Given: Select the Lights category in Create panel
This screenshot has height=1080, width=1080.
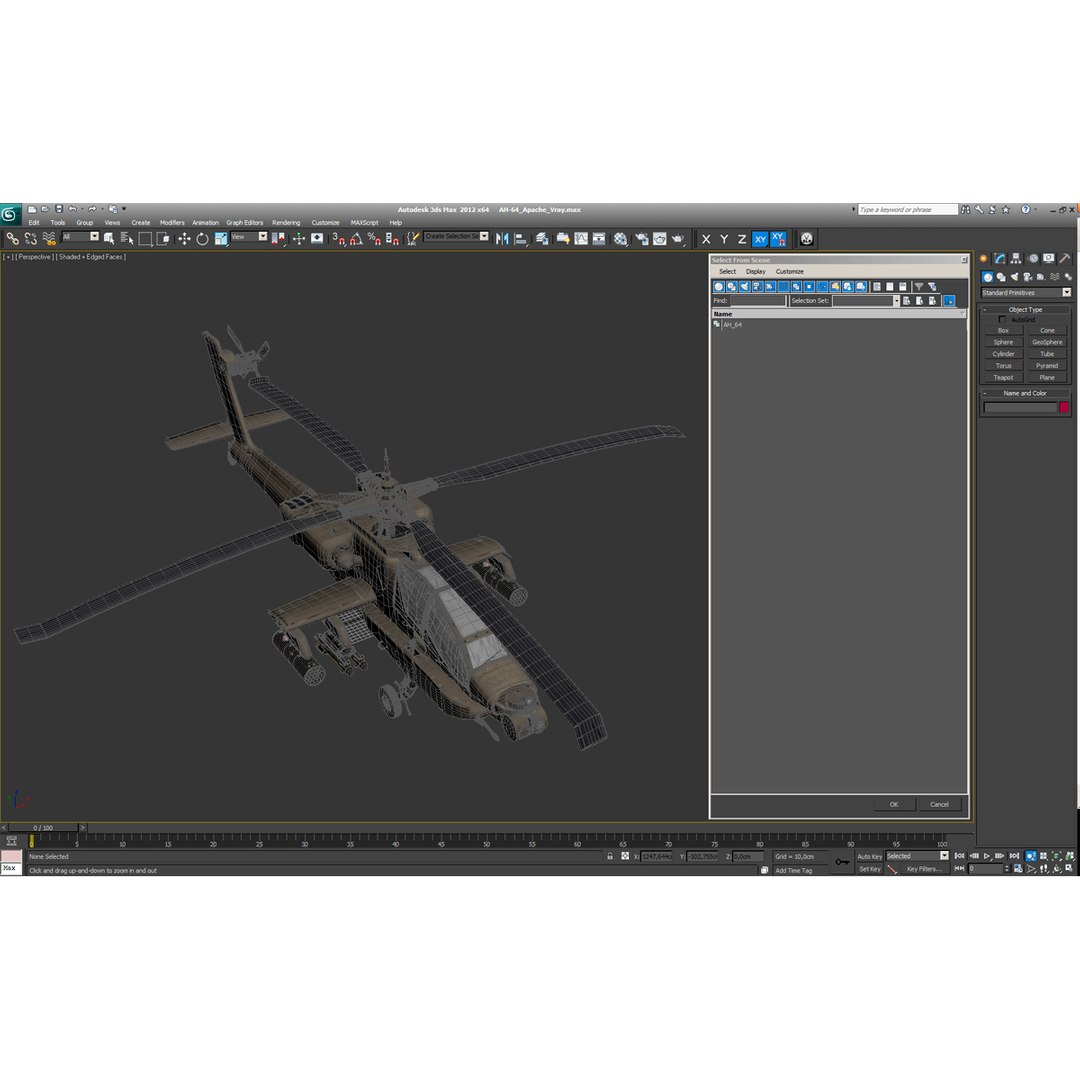Looking at the screenshot, I should [1015, 277].
